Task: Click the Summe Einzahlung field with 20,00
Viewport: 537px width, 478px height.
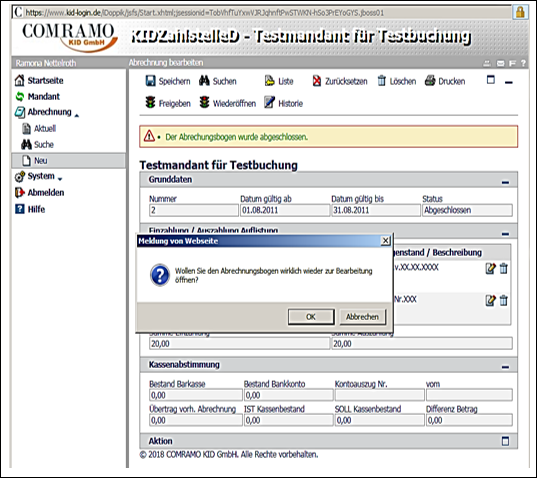Action: pos(239,343)
